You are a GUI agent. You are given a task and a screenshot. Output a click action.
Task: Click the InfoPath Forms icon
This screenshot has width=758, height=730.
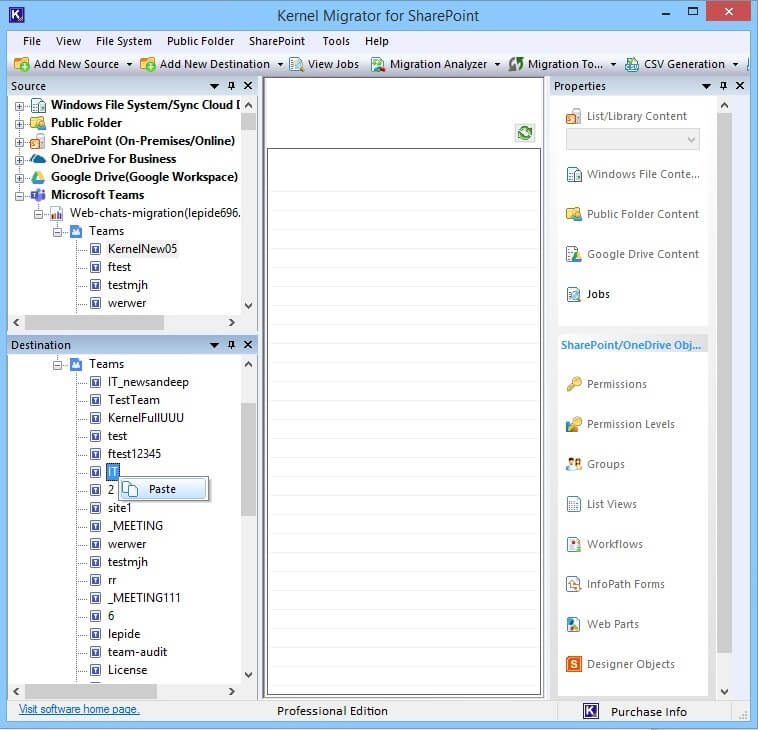574,584
